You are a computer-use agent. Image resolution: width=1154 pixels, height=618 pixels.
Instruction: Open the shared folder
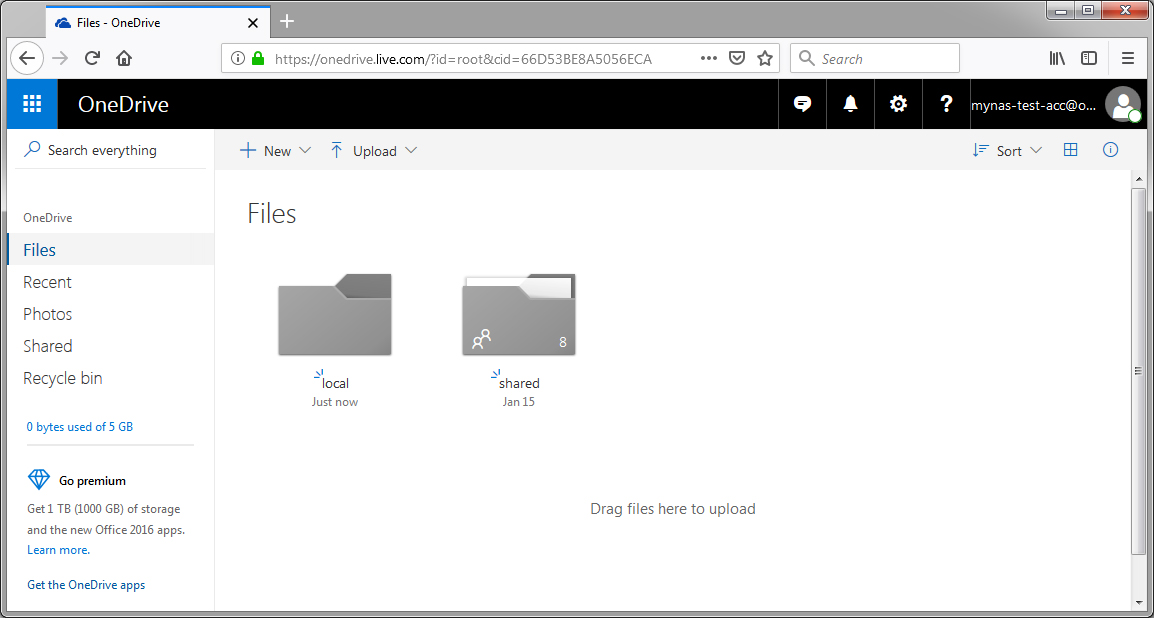(518, 314)
